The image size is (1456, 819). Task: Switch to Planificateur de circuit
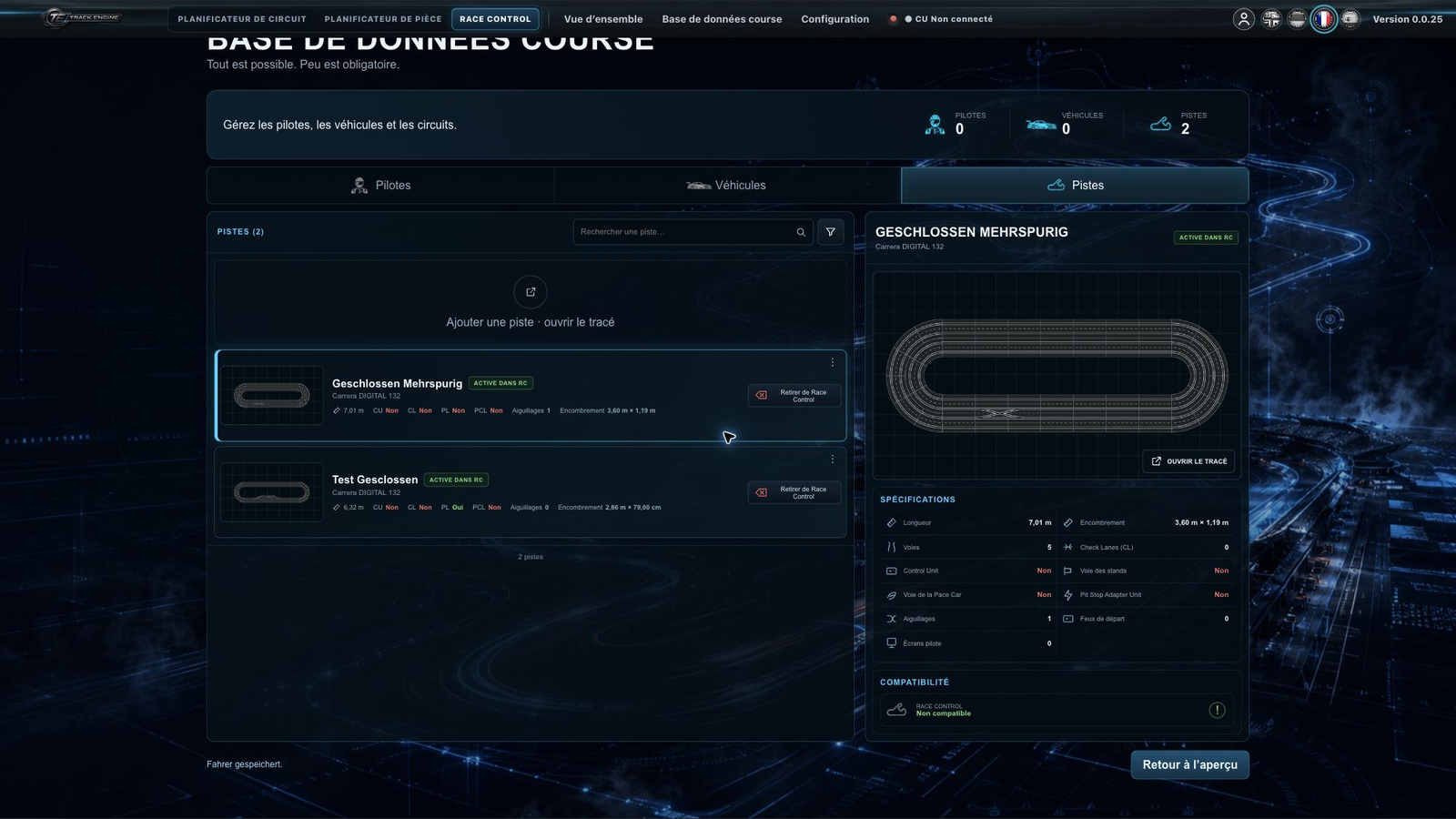[242, 19]
